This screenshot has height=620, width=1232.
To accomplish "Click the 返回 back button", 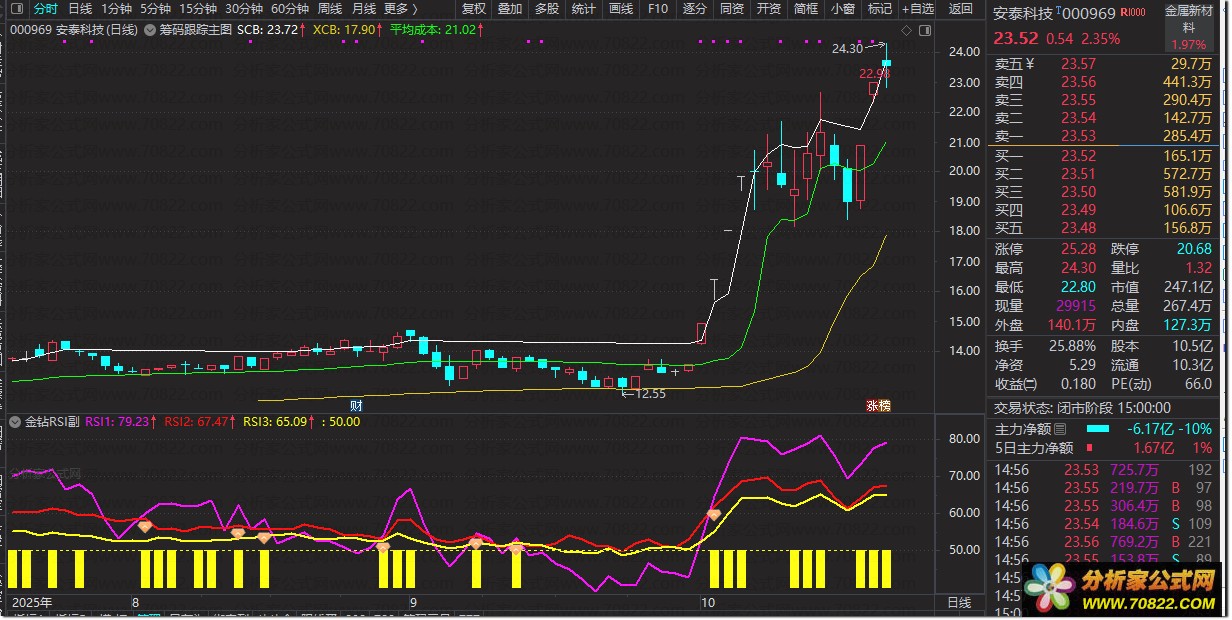I will 960,9.
